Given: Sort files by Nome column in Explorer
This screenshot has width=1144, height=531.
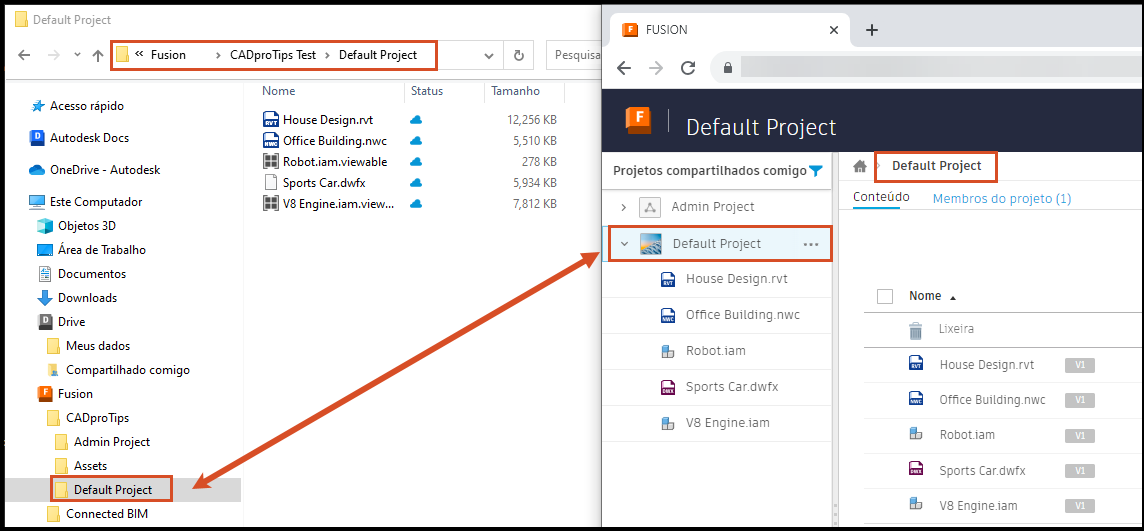Looking at the screenshot, I should (279, 91).
